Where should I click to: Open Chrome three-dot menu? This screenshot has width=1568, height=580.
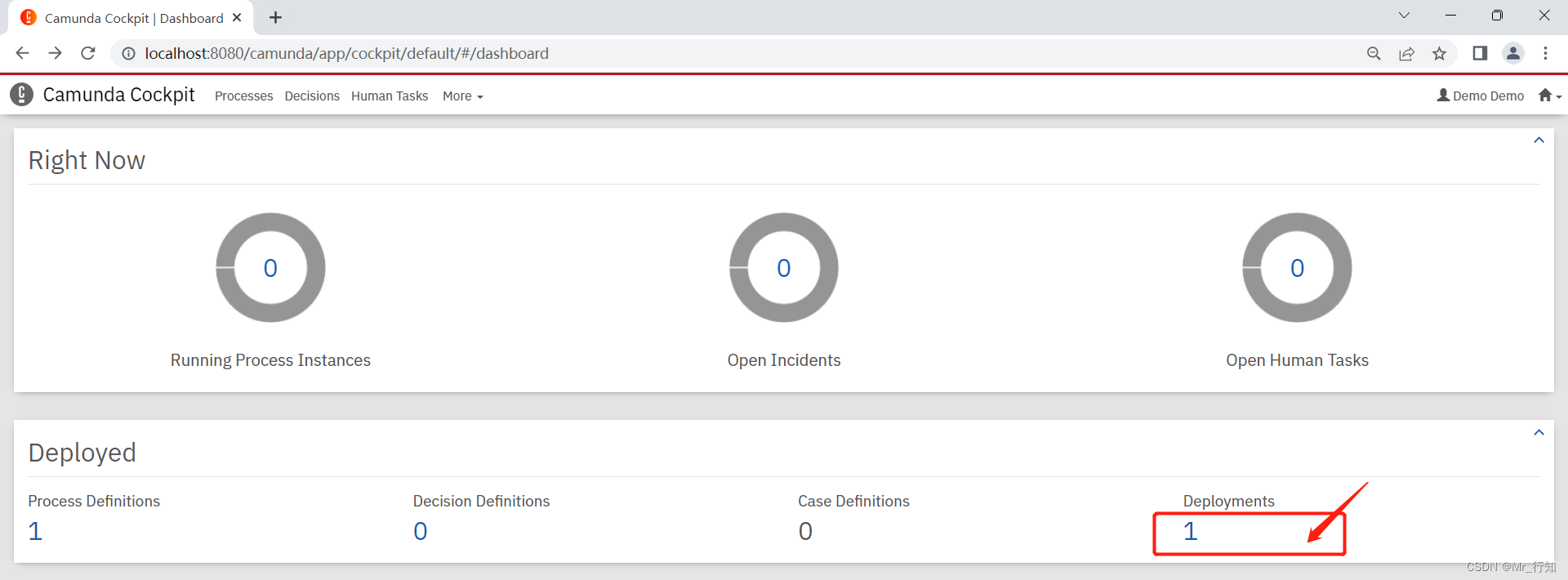tap(1545, 53)
